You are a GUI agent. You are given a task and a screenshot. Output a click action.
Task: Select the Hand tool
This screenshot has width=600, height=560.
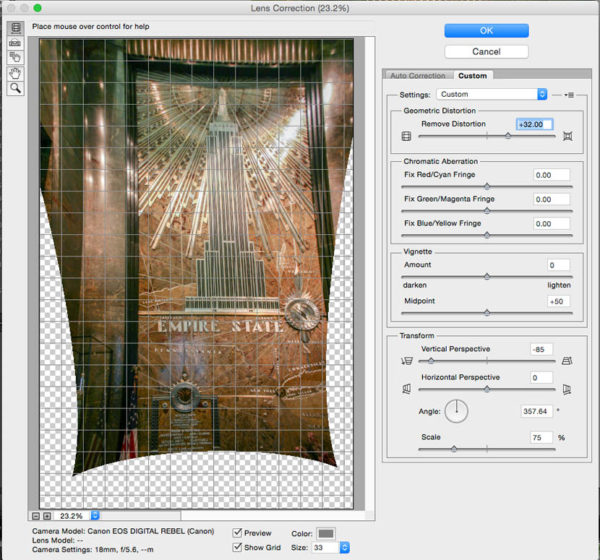pos(16,73)
